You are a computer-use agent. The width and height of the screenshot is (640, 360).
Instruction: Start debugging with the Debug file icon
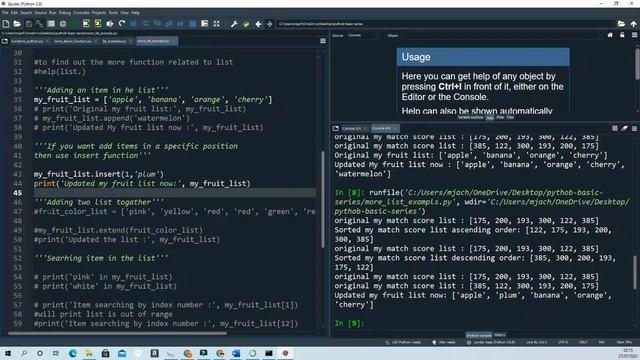133,24
